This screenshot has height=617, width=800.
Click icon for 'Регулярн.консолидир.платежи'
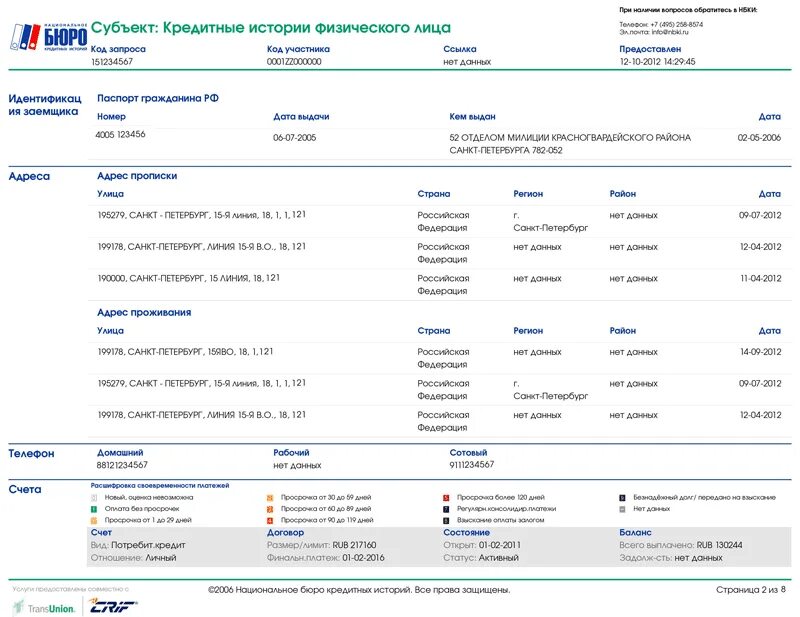click(446, 509)
